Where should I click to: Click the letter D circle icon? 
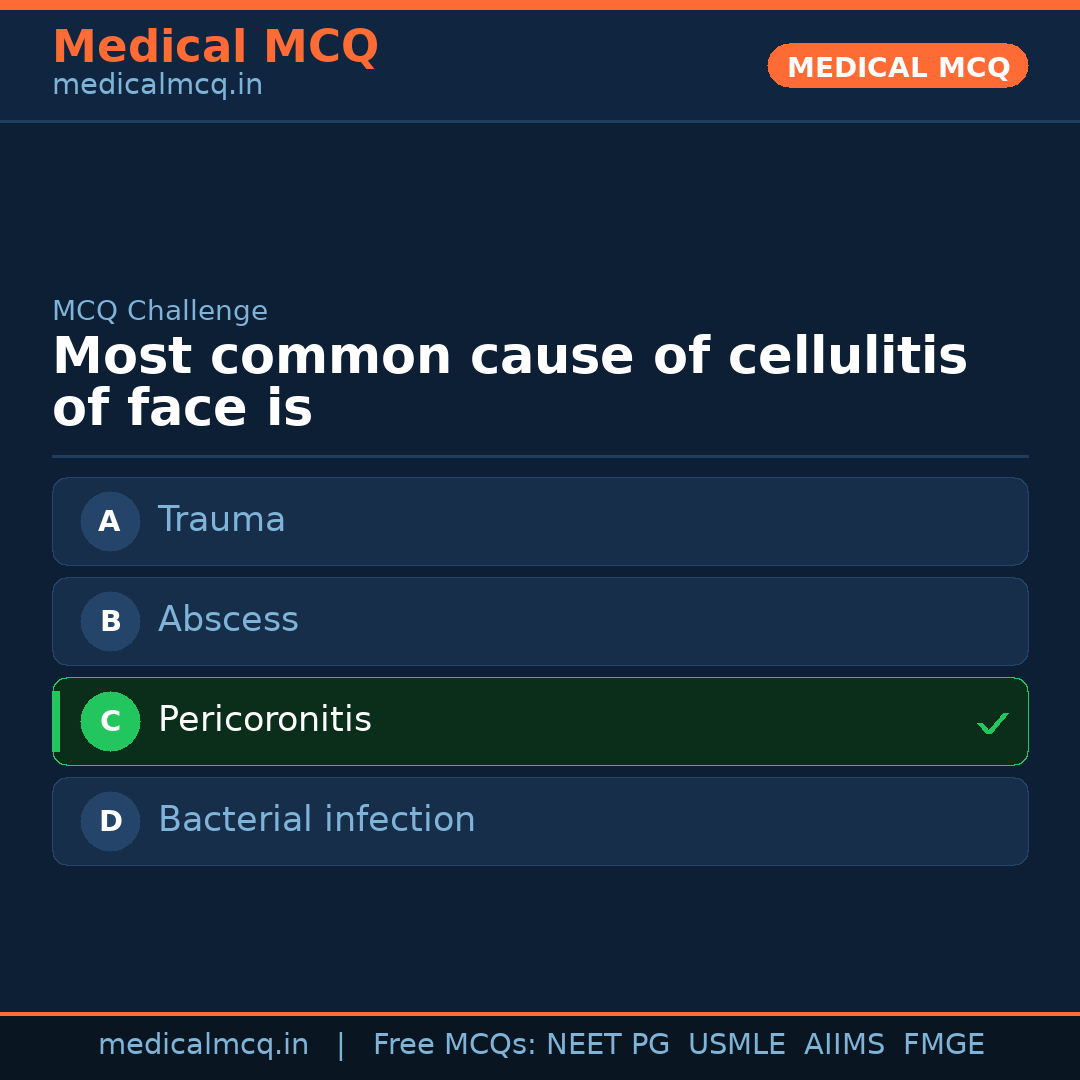(x=110, y=821)
